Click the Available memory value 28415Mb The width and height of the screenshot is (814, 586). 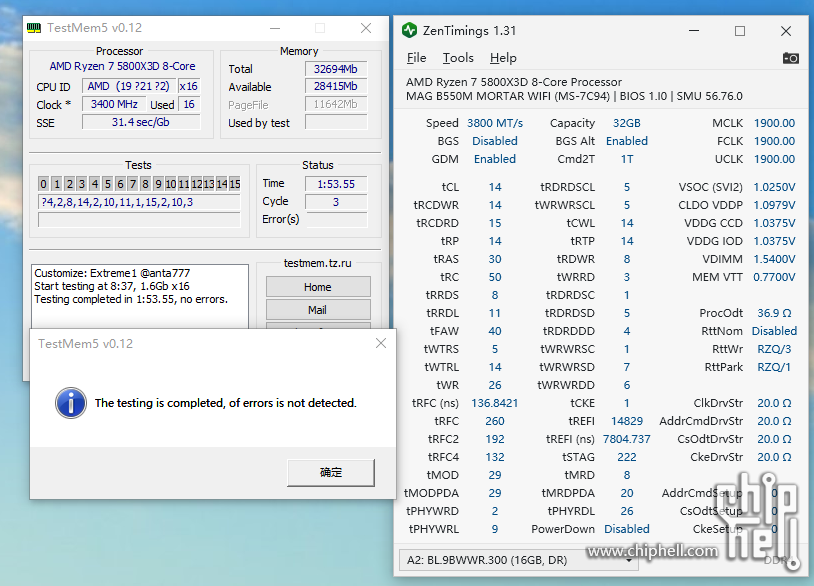click(x=336, y=86)
